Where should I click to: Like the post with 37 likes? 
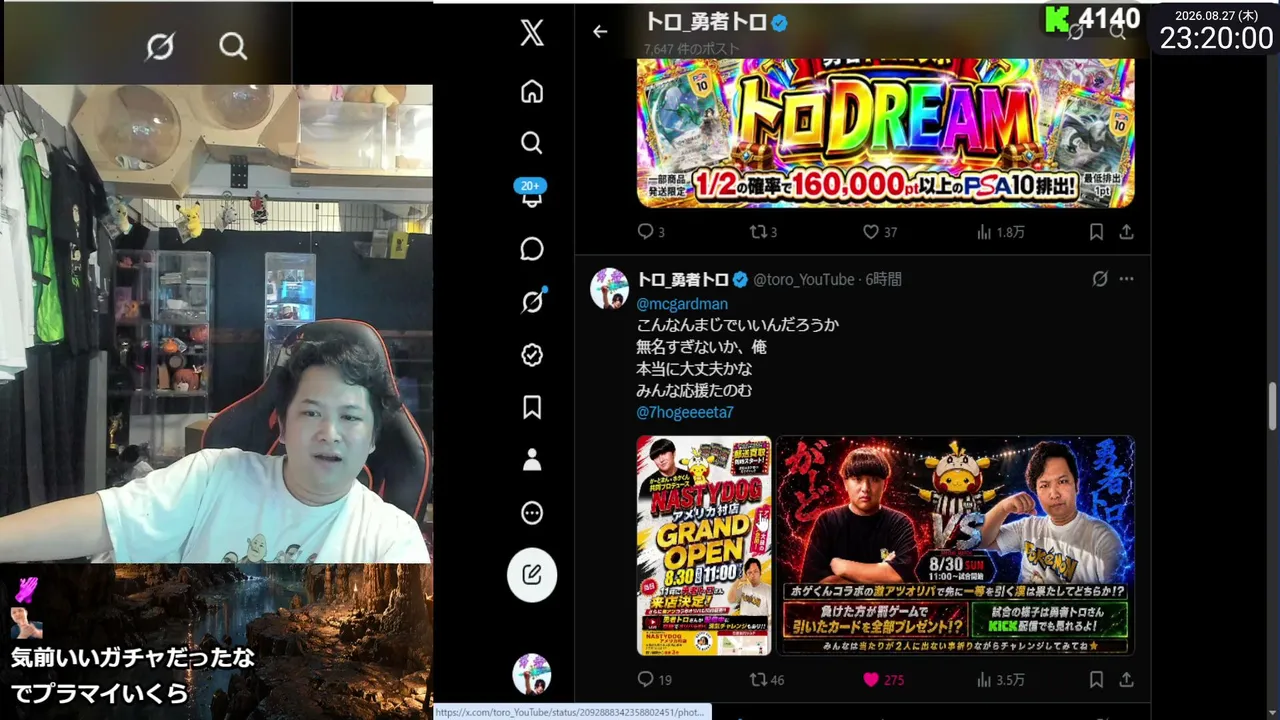880,232
